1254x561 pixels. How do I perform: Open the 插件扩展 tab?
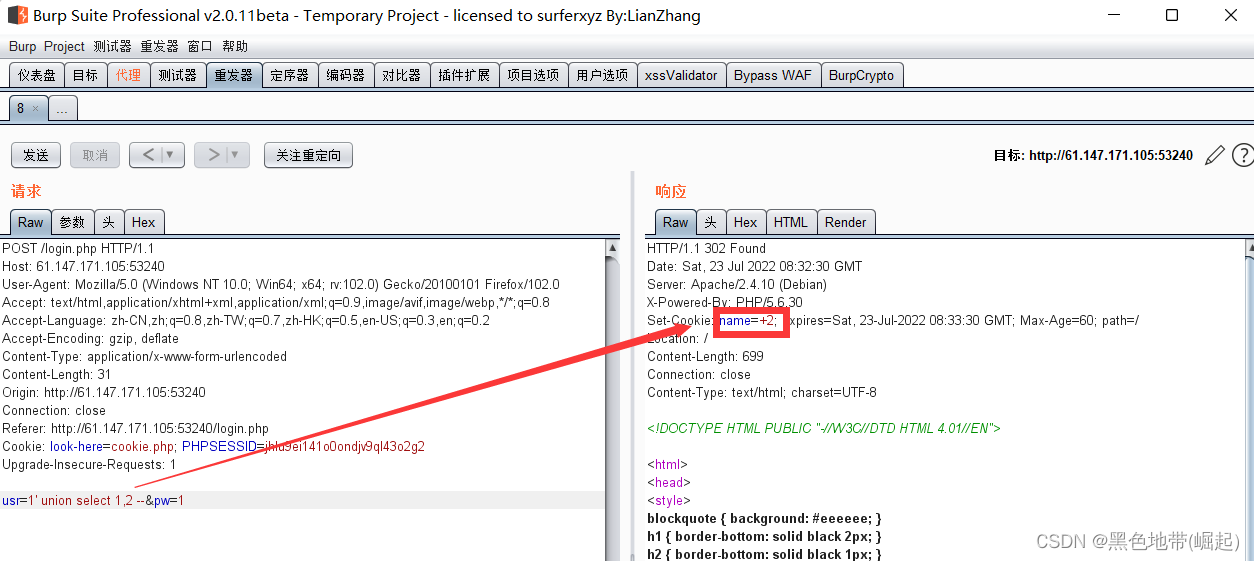[x=464, y=75]
